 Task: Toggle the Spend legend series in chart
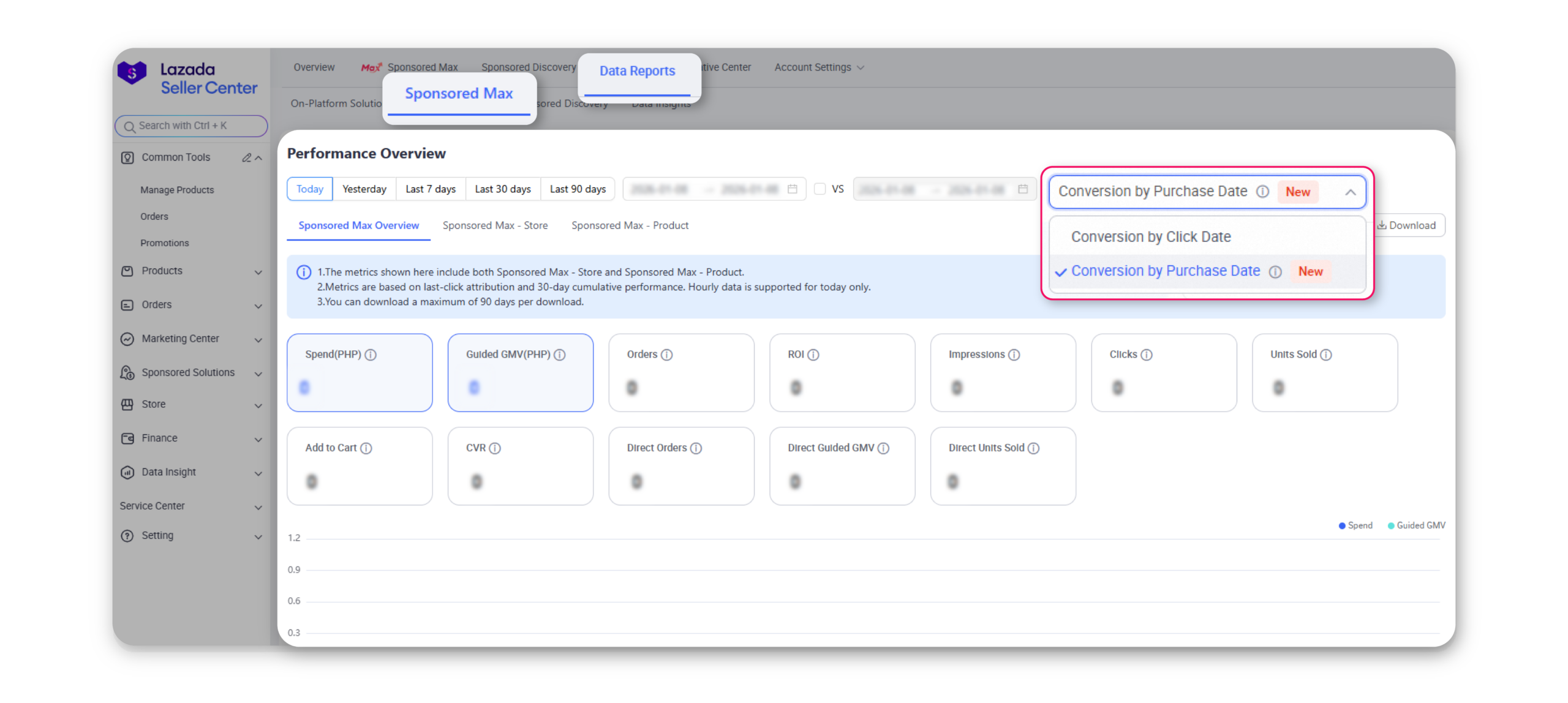[1355, 525]
